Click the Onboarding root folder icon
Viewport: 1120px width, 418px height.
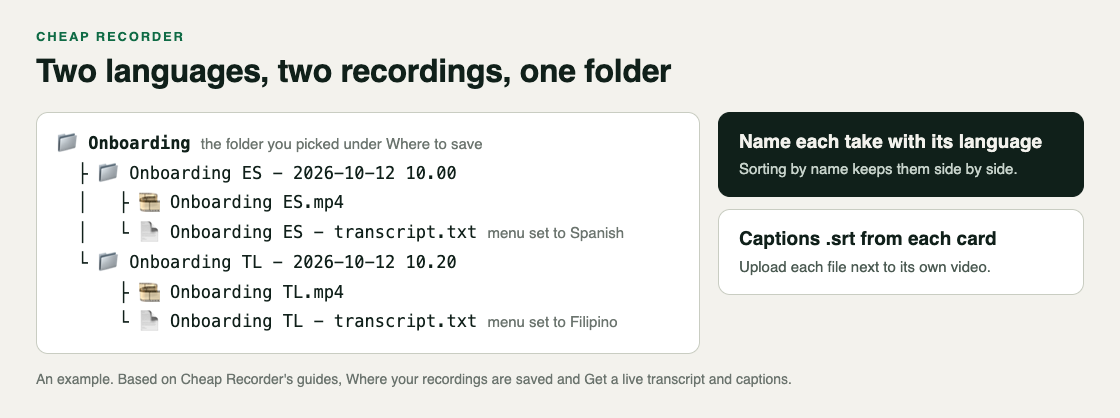(x=67, y=143)
